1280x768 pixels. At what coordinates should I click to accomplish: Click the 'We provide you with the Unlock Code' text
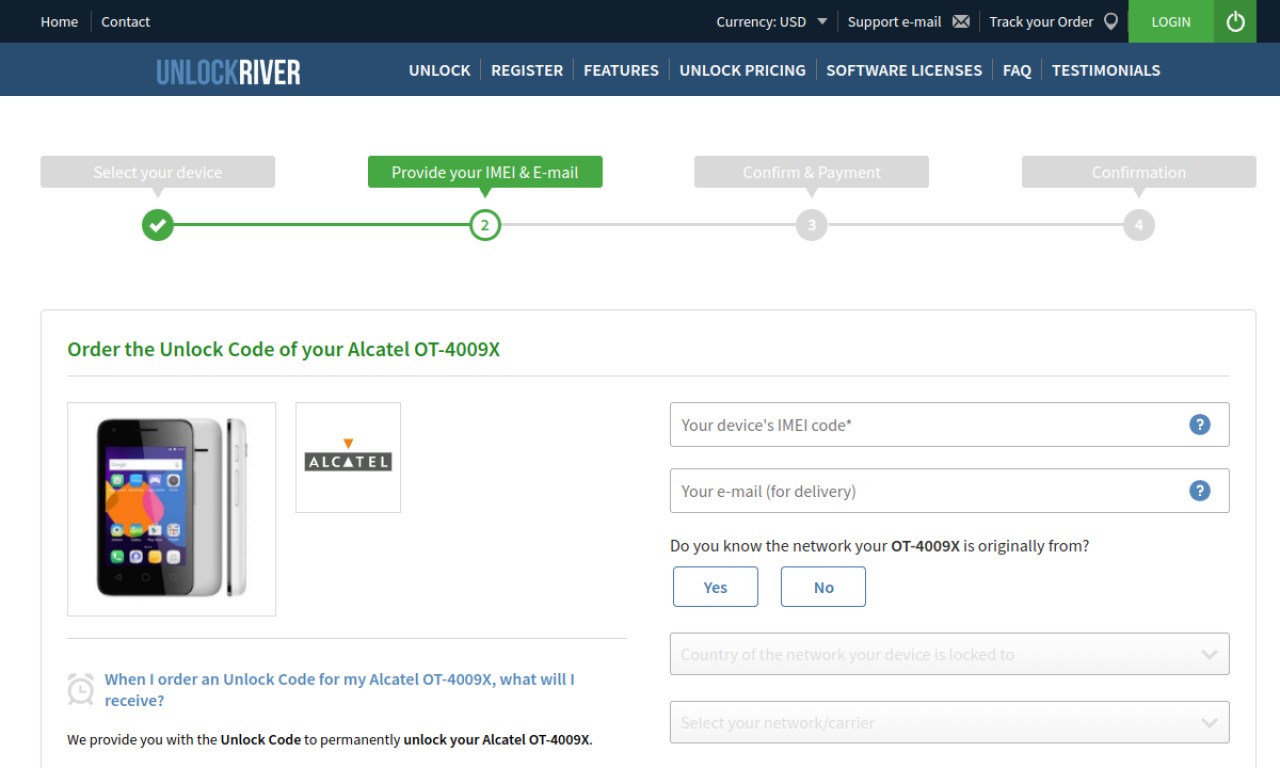pyautogui.click(x=330, y=740)
